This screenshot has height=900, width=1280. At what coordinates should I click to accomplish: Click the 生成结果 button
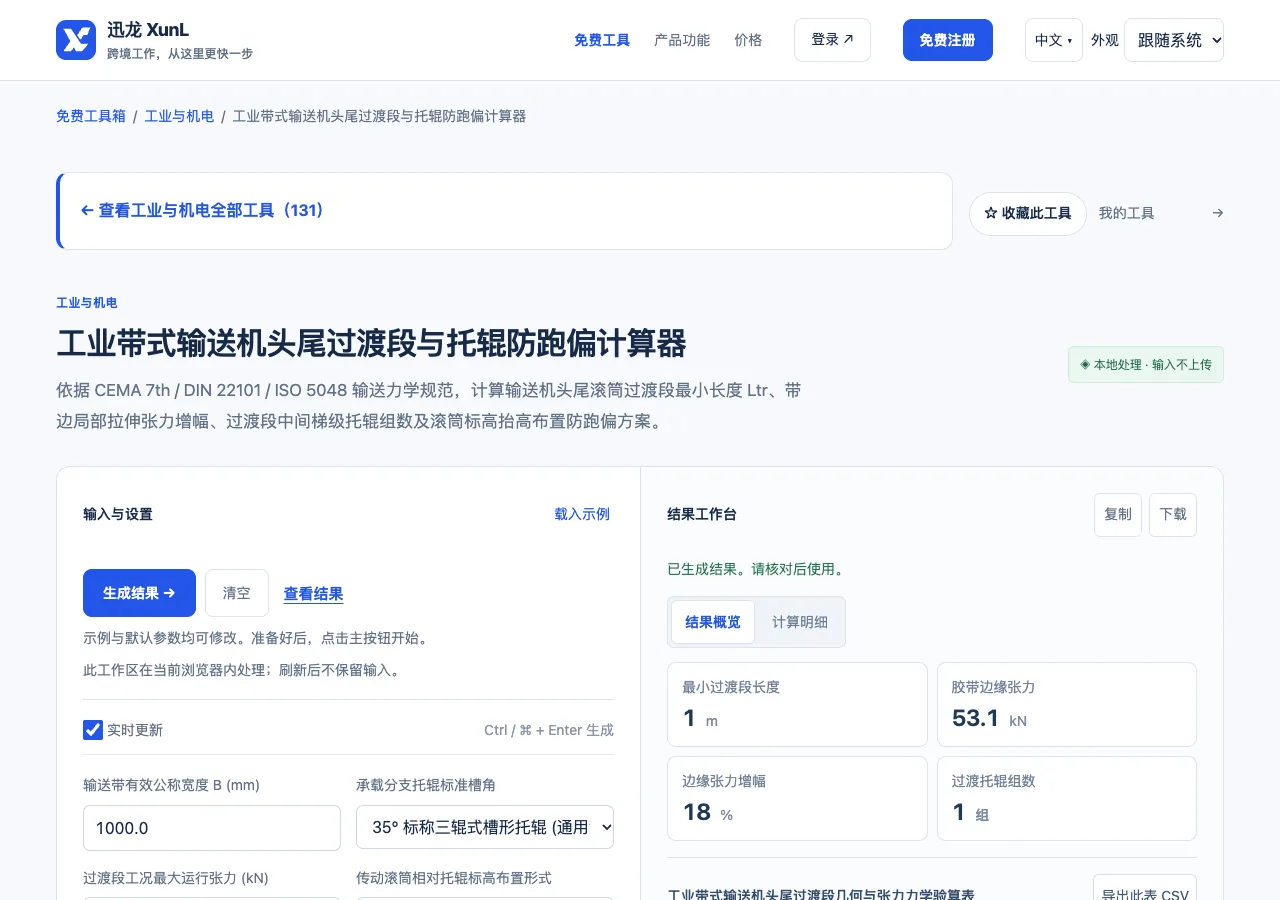139,593
